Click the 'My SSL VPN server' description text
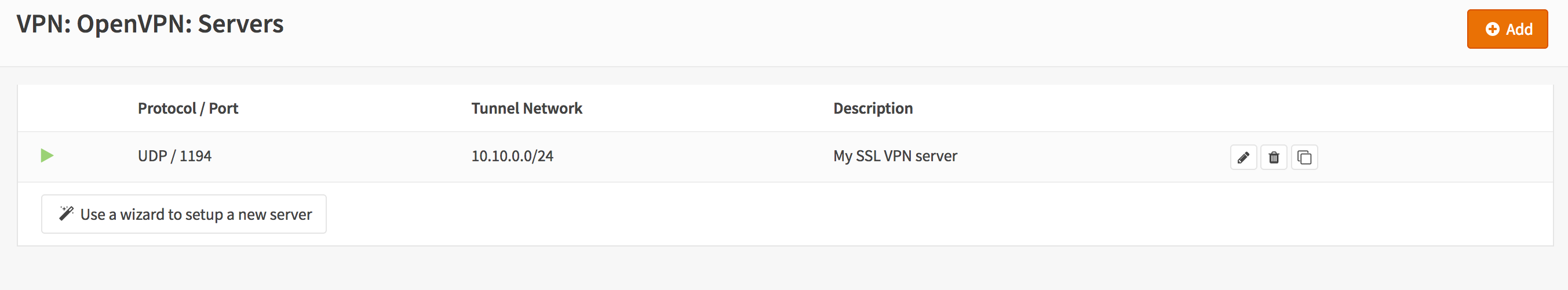Image resolution: width=1568 pixels, height=290 pixels. (895, 156)
